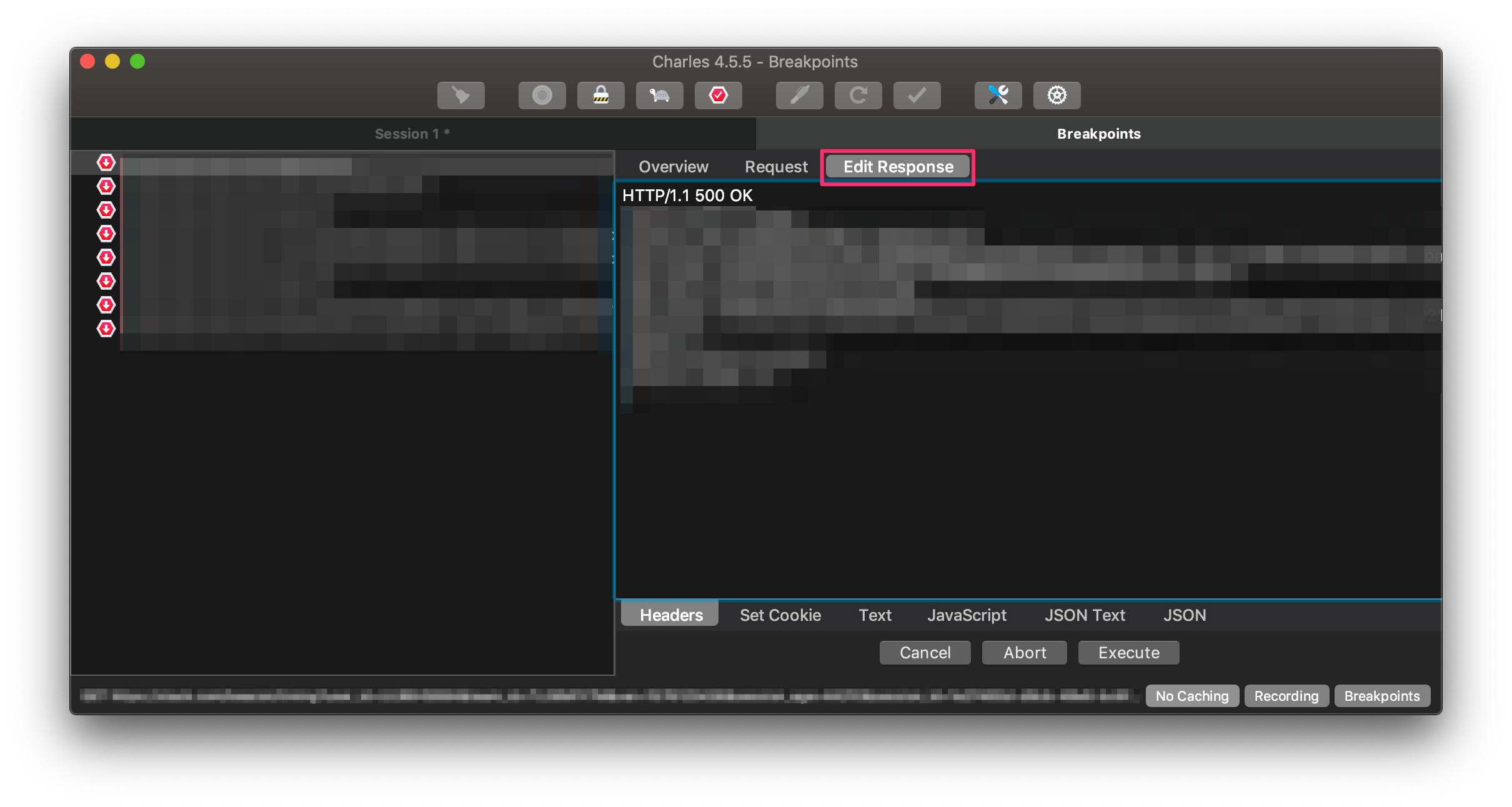The image size is (1512, 807).
Task: Switch to the Session 1 tab
Action: tap(412, 134)
